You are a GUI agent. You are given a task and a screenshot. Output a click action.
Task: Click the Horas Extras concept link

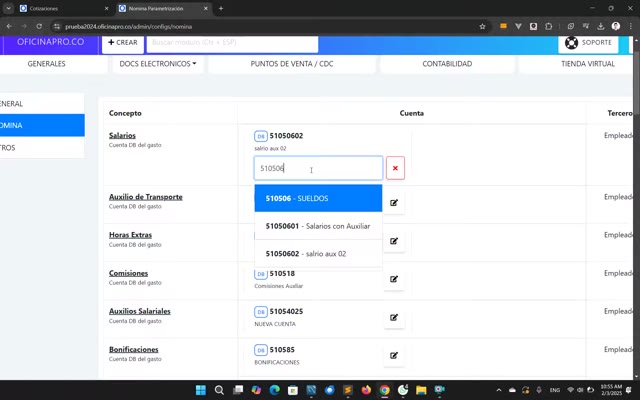click(x=130, y=235)
